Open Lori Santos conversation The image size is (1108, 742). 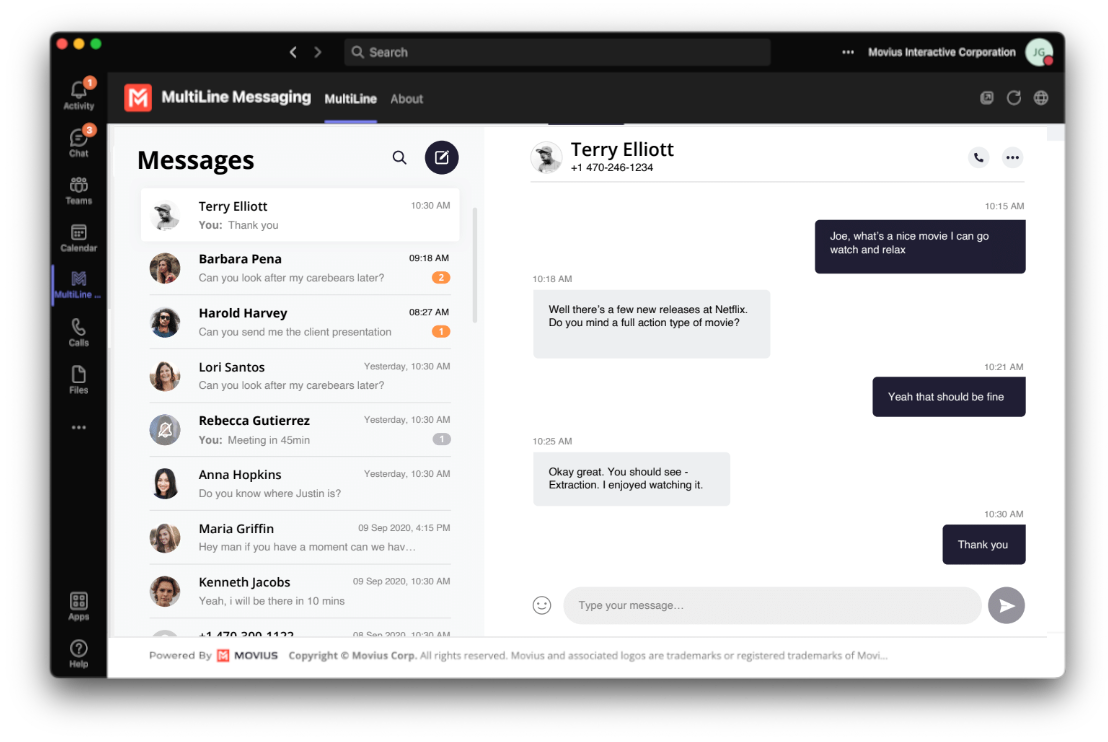pos(300,376)
